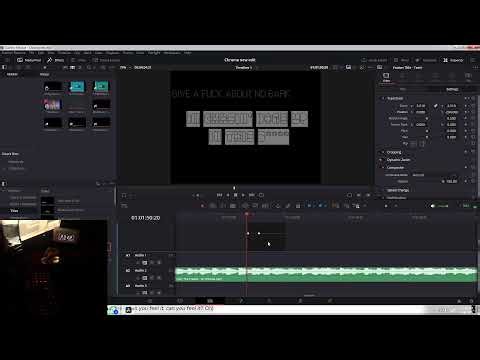Image resolution: width=480 pixels, height=360 pixels.
Task: Enable the Dynamic Zoom toggle
Action: (382, 160)
